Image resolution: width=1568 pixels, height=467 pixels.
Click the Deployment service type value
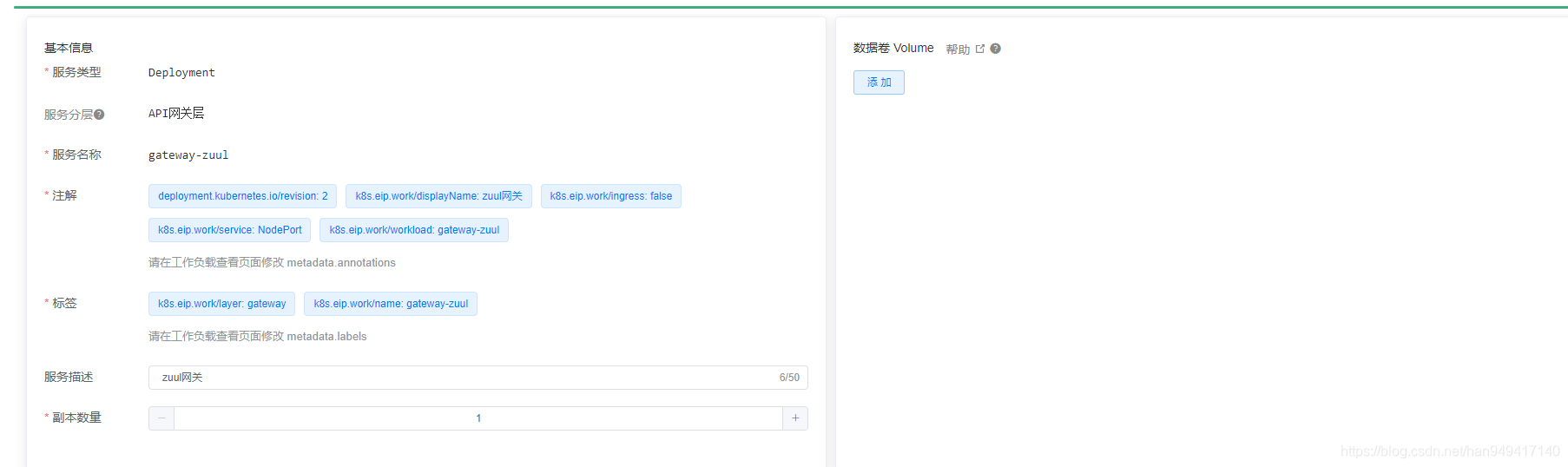point(181,73)
